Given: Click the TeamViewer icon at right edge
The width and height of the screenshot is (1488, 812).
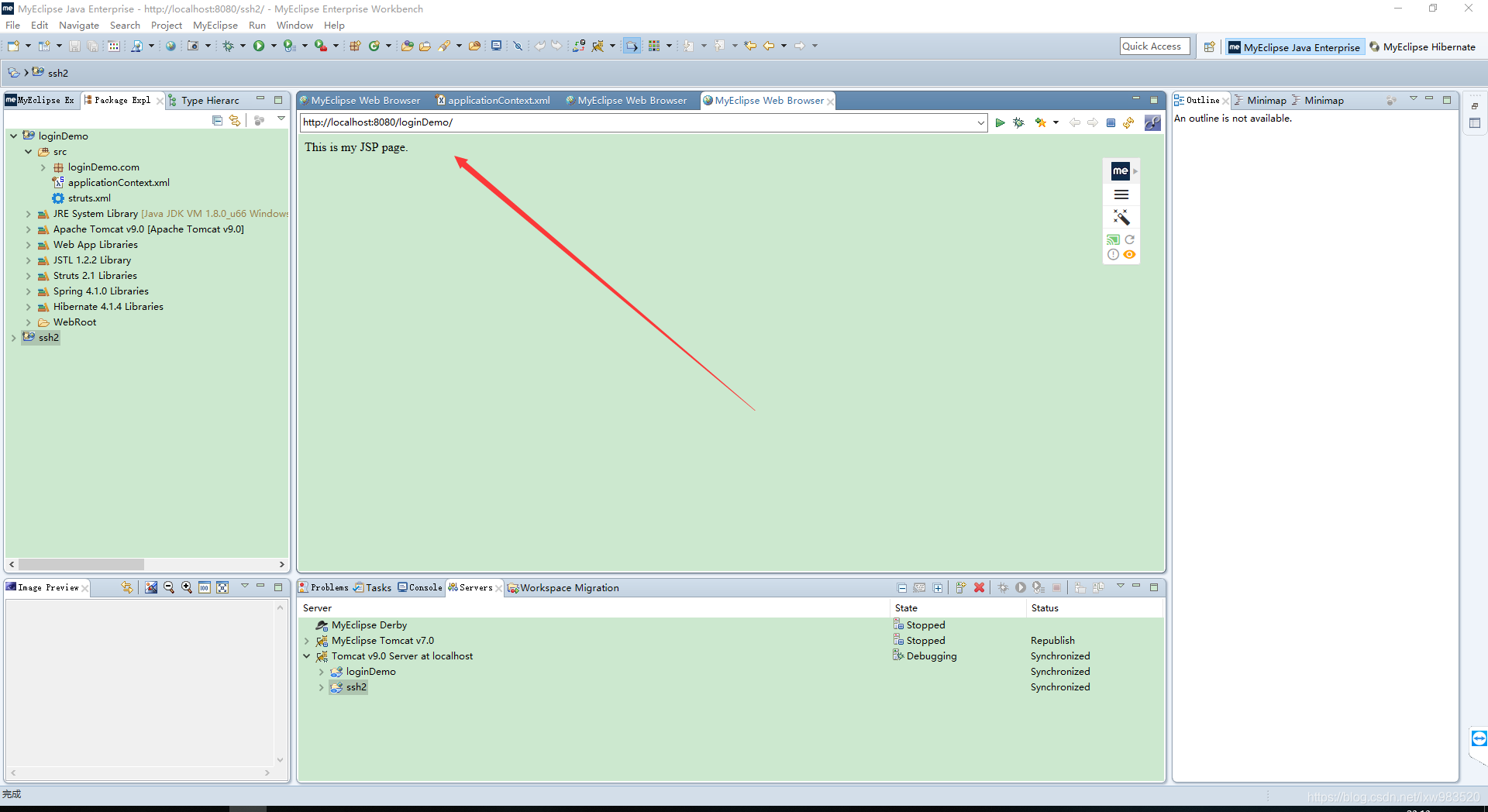Looking at the screenshot, I should 1479,738.
